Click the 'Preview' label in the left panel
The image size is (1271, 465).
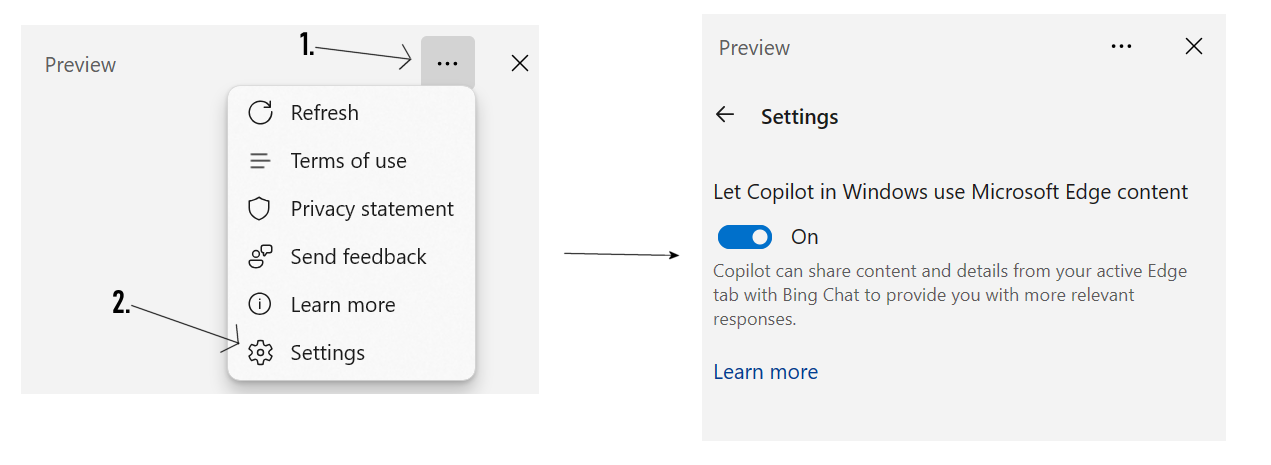(x=81, y=65)
